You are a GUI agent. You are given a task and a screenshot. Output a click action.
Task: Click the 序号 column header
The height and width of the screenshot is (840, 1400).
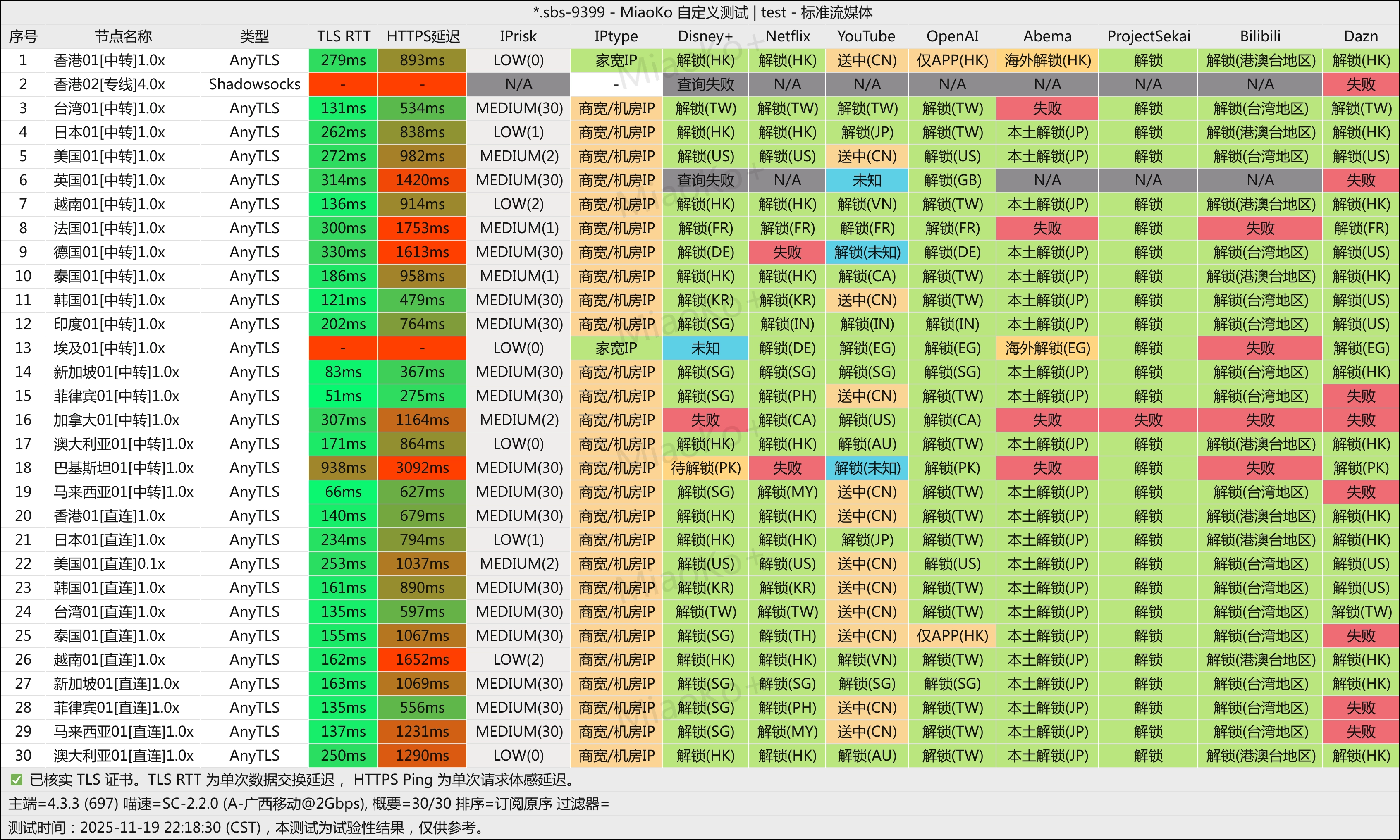tap(23, 36)
